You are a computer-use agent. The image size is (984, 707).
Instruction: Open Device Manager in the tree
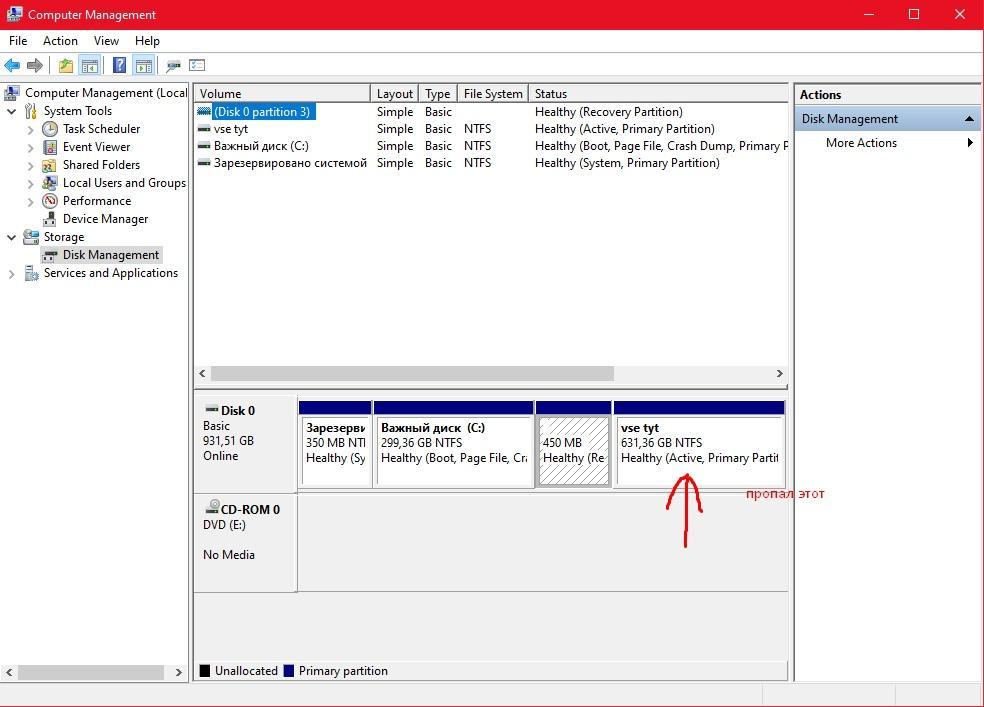[105, 219]
